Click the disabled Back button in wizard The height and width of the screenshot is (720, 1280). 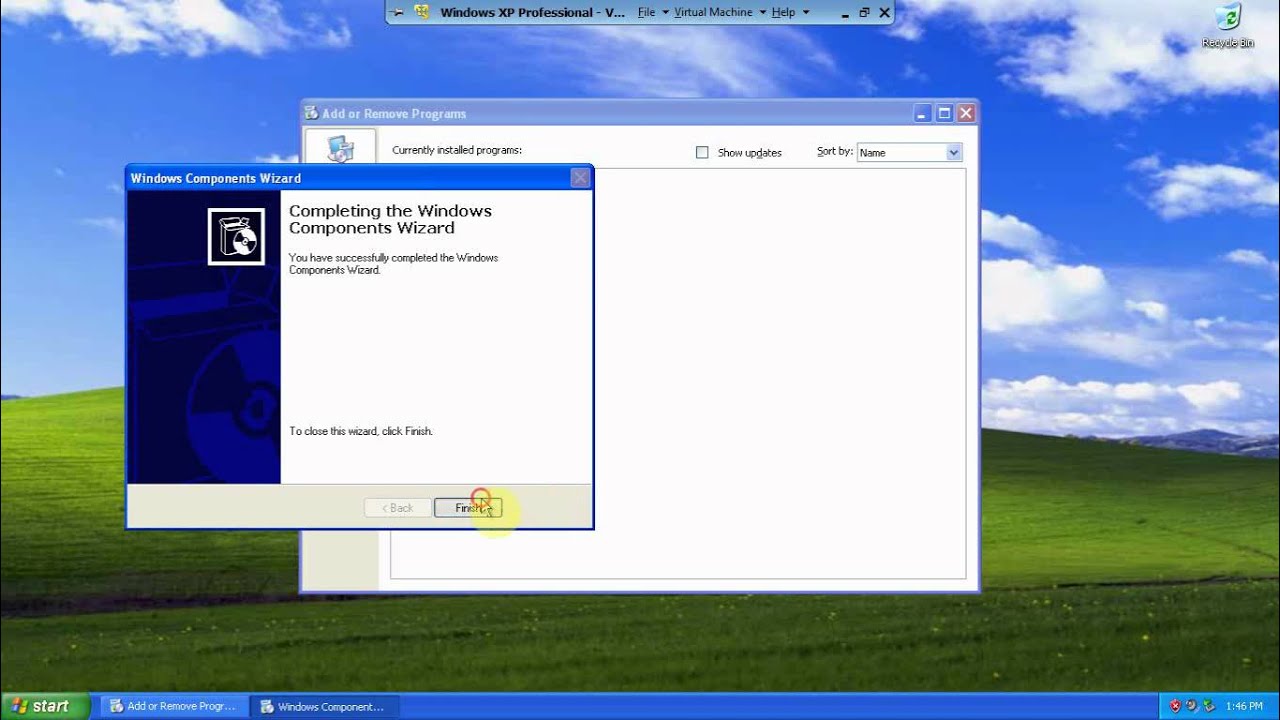pos(398,508)
